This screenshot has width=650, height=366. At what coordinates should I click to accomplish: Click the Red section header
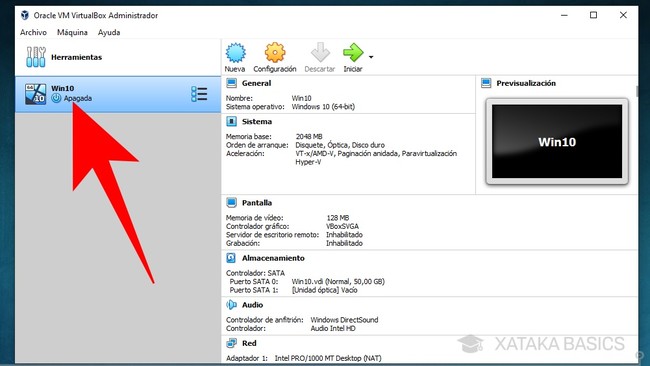pos(249,343)
